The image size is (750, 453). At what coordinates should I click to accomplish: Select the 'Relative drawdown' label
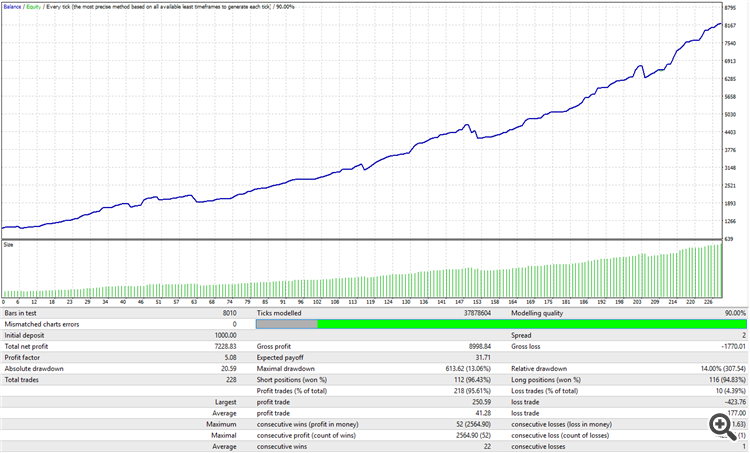tap(539, 369)
